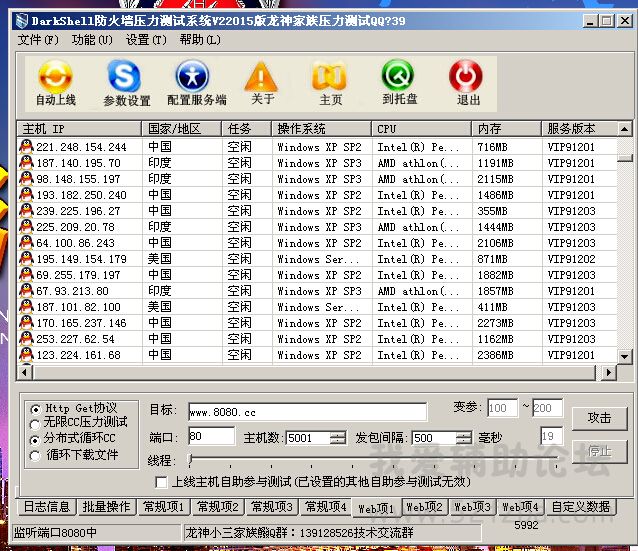Click the 到托盘 icon to minimize to tray

click(x=399, y=77)
